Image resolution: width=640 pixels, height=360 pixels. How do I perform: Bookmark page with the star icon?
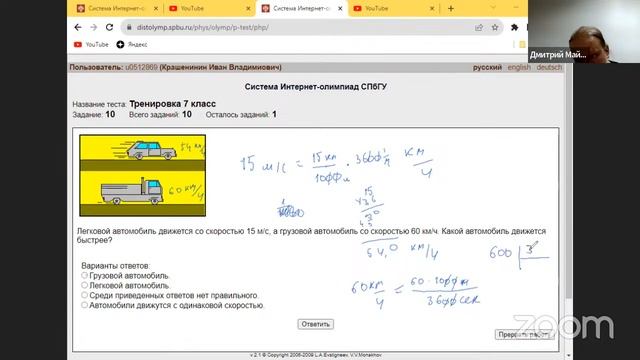coord(495,27)
